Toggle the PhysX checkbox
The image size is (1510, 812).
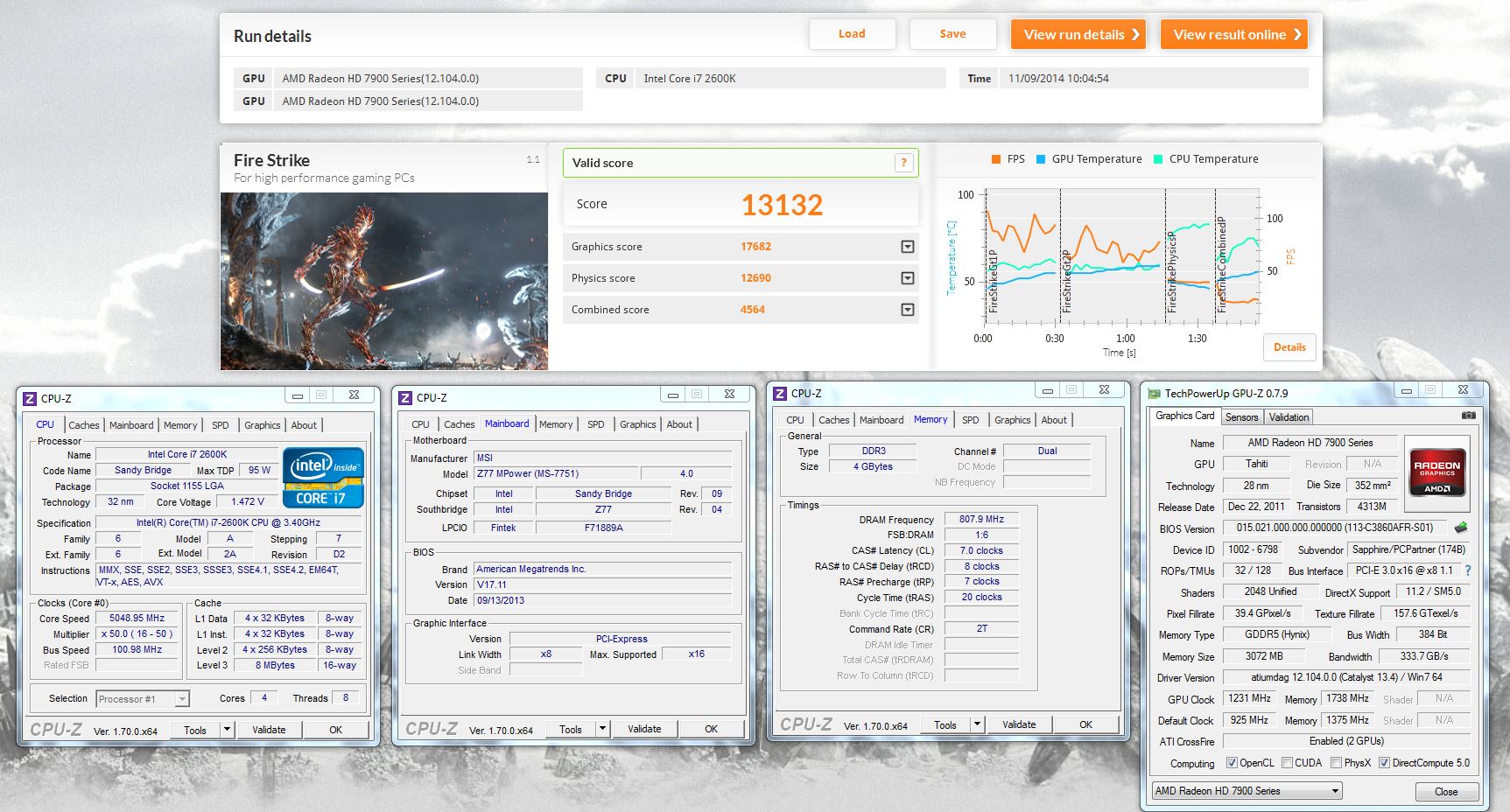point(1336,763)
